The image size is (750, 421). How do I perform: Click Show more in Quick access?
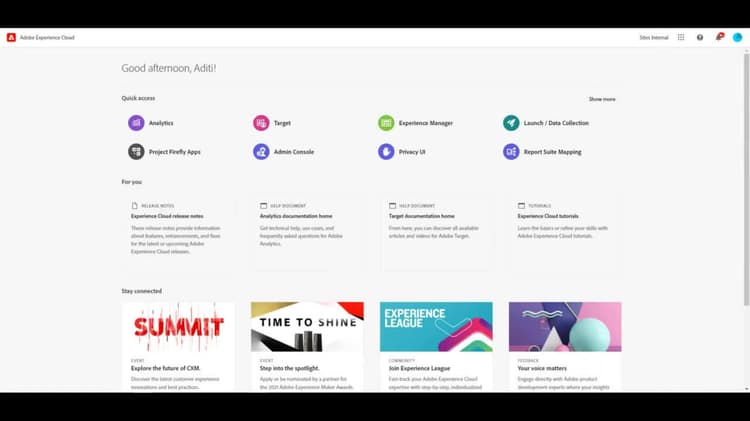pos(602,99)
